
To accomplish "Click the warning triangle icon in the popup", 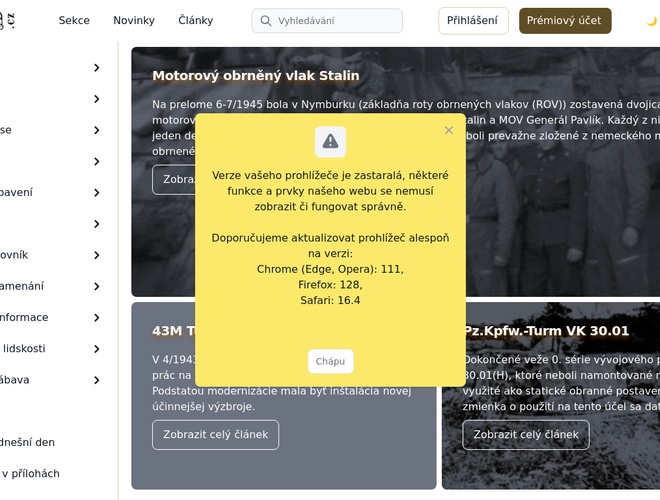I will (x=330, y=141).
